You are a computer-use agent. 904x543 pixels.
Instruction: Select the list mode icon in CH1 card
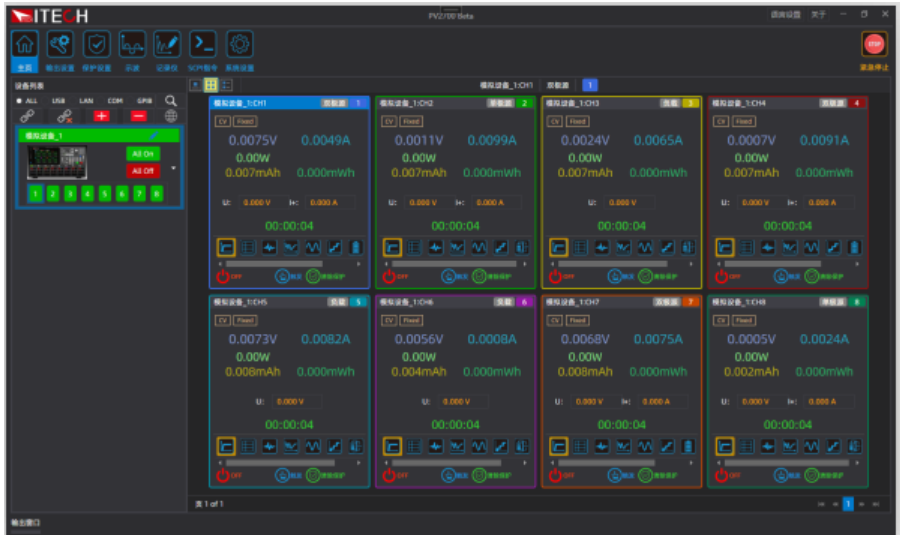(x=248, y=247)
